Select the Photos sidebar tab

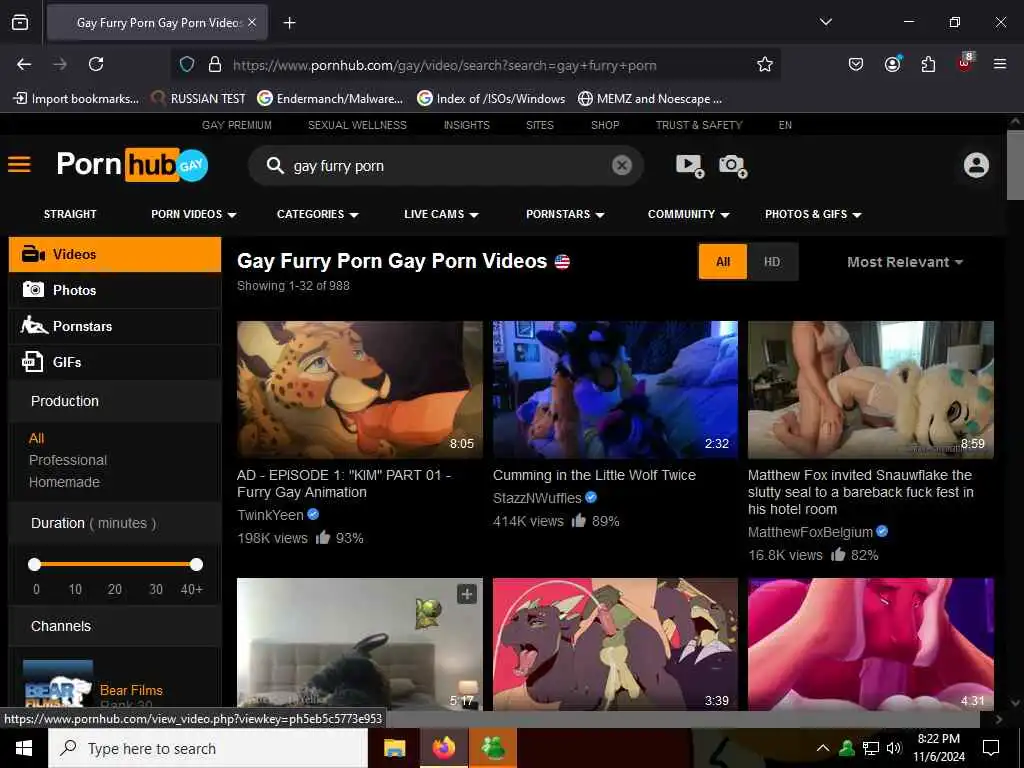[x=115, y=291]
